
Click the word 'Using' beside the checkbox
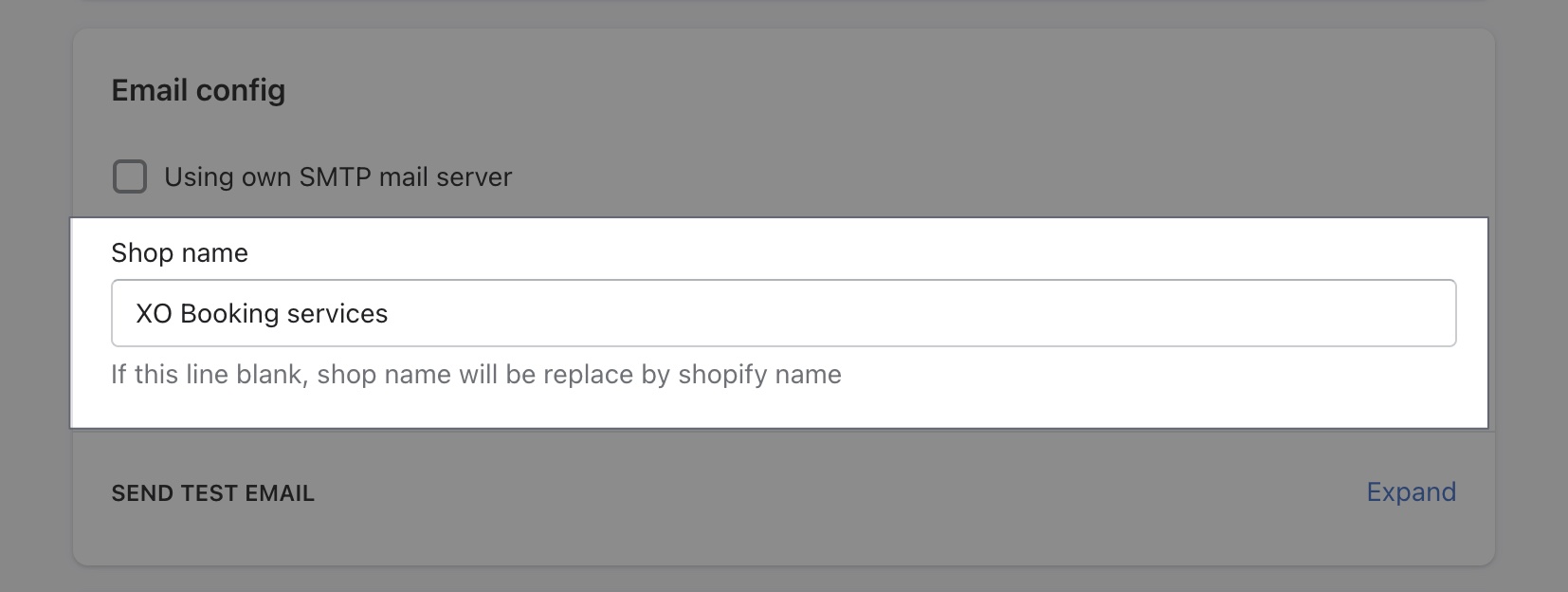(199, 177)
